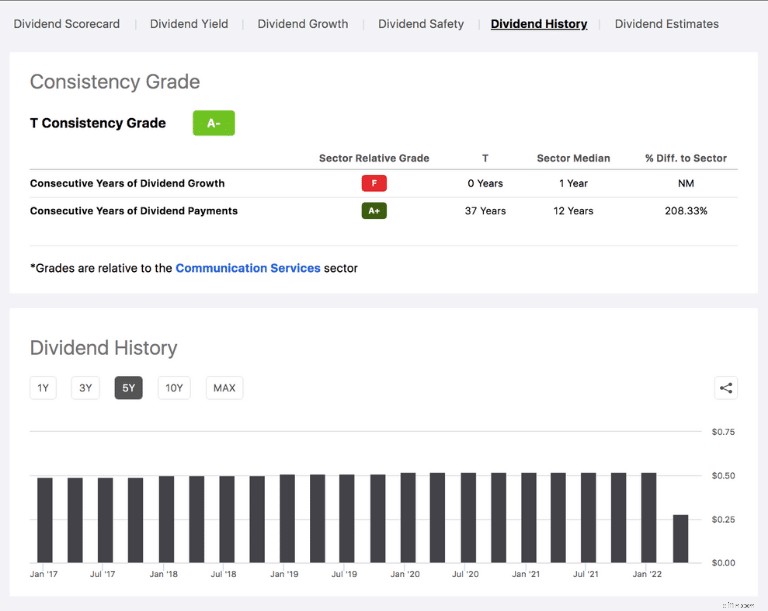The height and width of the screenshot is (611, 768).
Task: Click the 12 Years sector median value
Action: 574,211
